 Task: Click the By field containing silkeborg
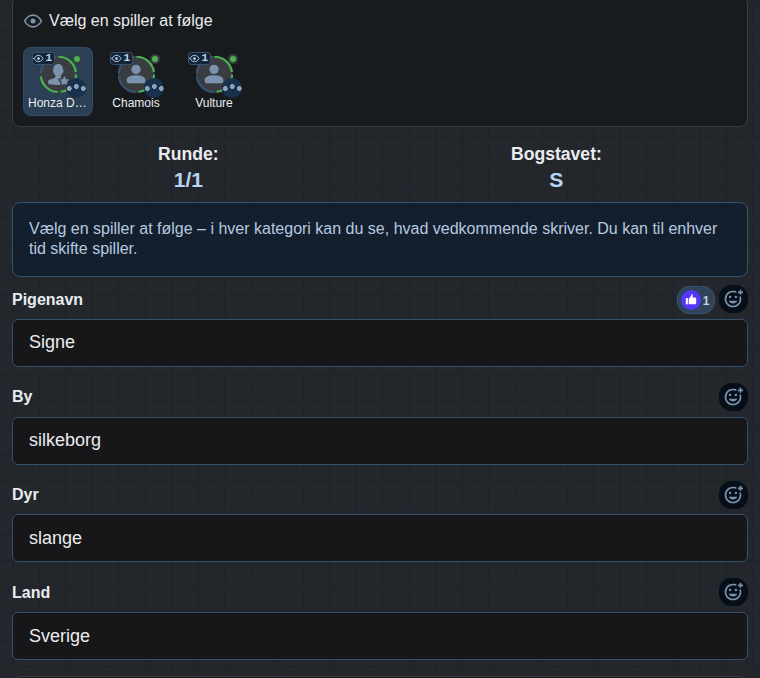[380, 441]
